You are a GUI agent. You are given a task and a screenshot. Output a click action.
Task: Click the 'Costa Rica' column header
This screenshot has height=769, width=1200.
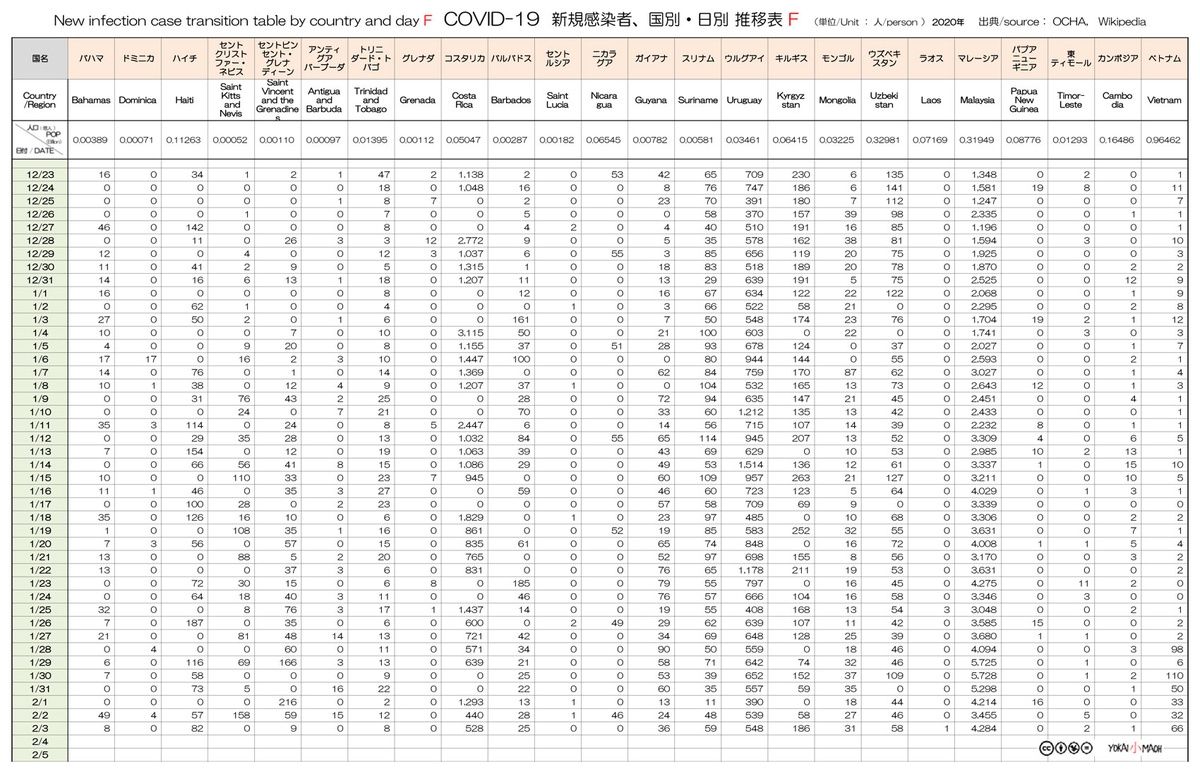click(463, 100)
